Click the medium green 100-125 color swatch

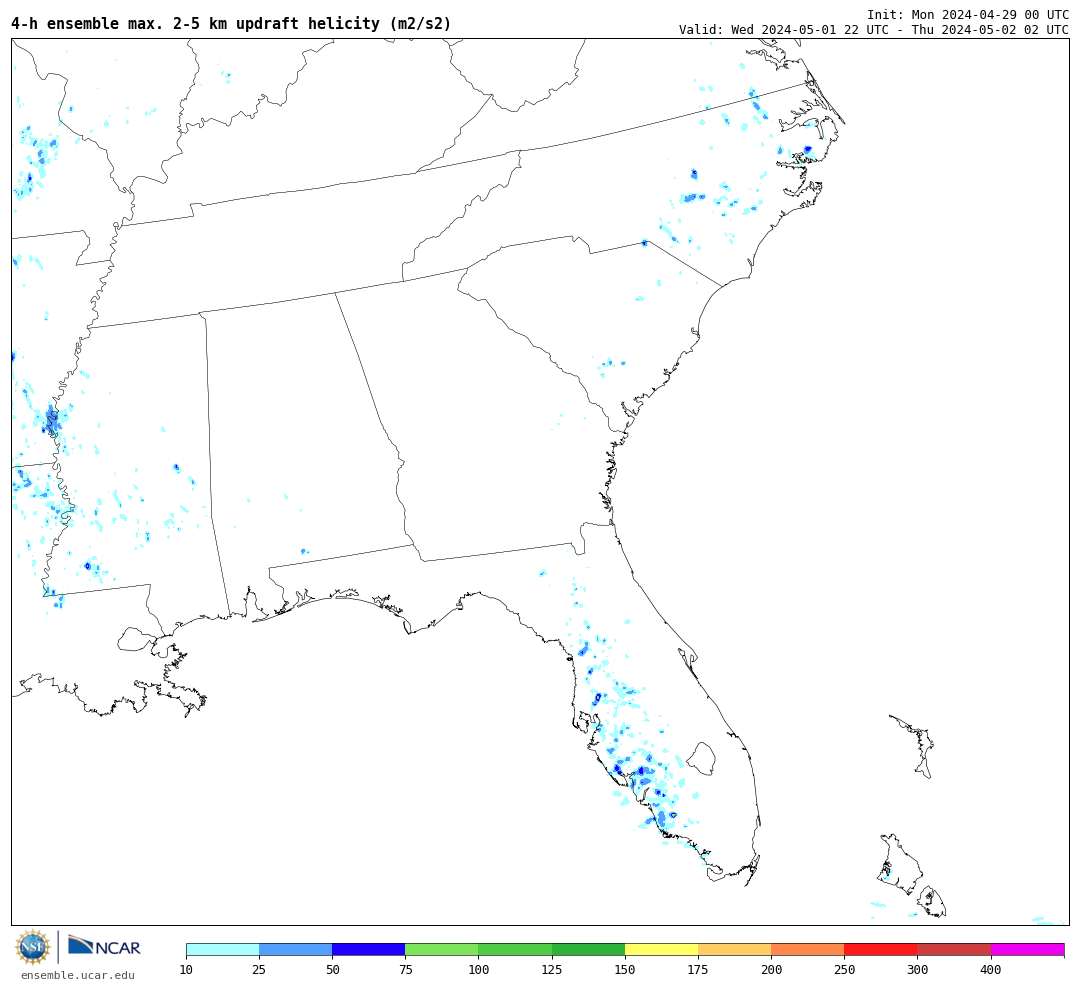[x=515, y=950]
